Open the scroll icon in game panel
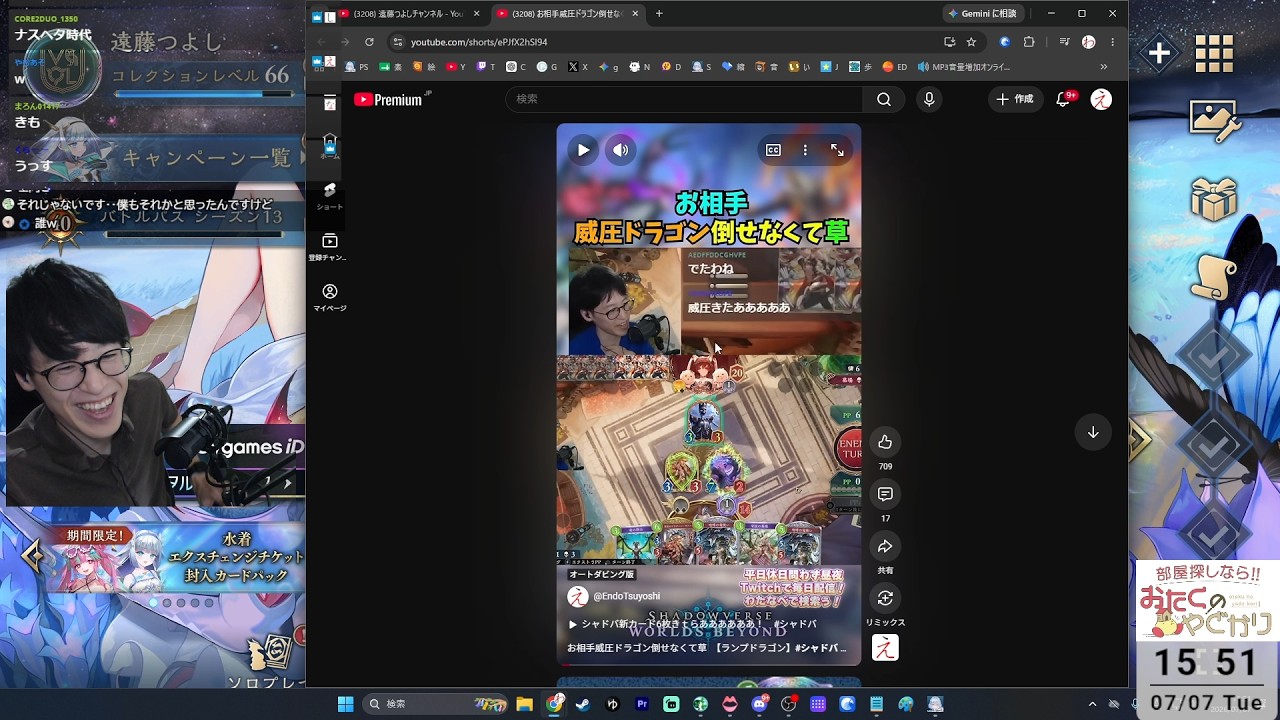1280x720 pixels. click(x=1214, y=276)
